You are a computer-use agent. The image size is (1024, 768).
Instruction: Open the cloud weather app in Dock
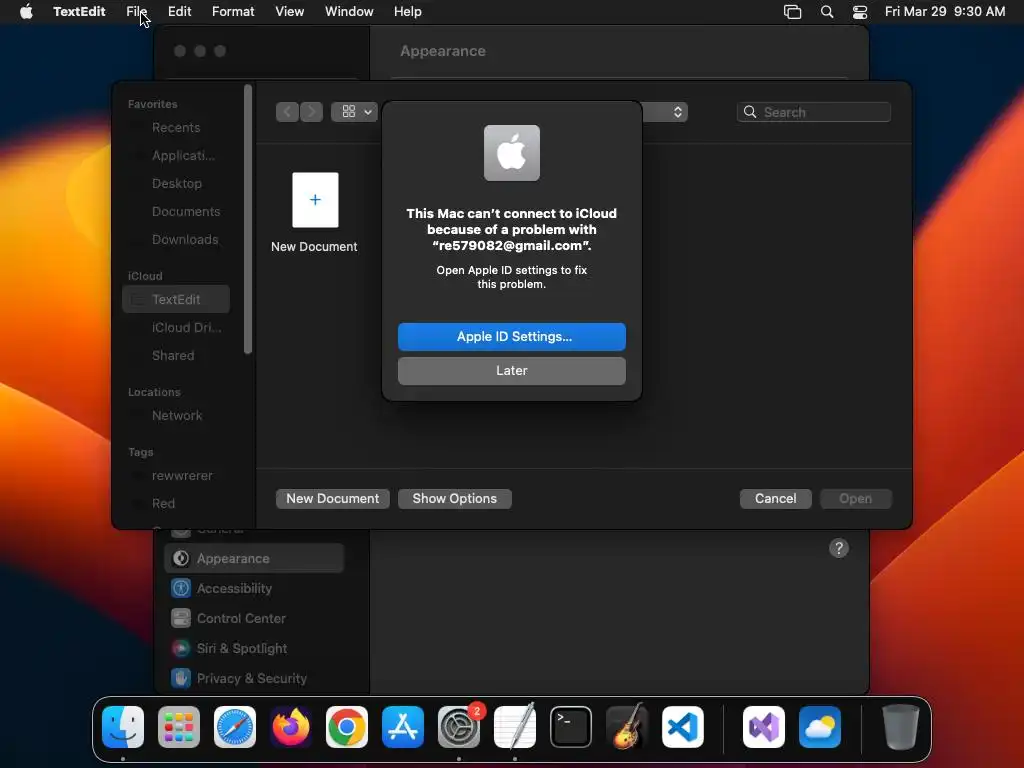point(820,727)
